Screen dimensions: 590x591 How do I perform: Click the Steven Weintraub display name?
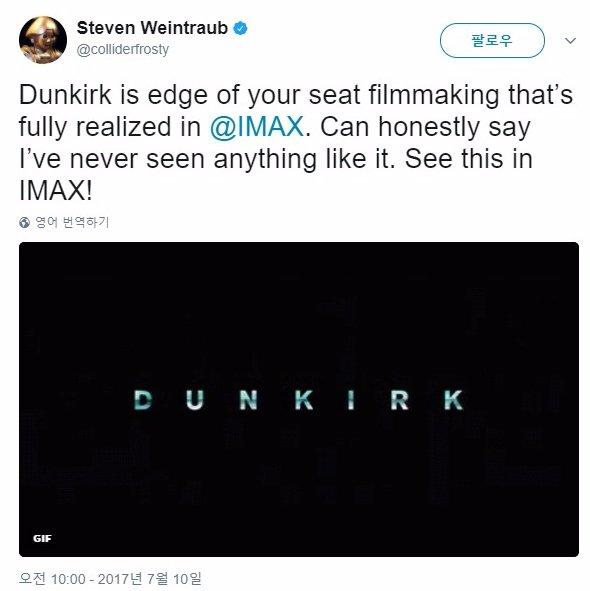coord(152,28)
